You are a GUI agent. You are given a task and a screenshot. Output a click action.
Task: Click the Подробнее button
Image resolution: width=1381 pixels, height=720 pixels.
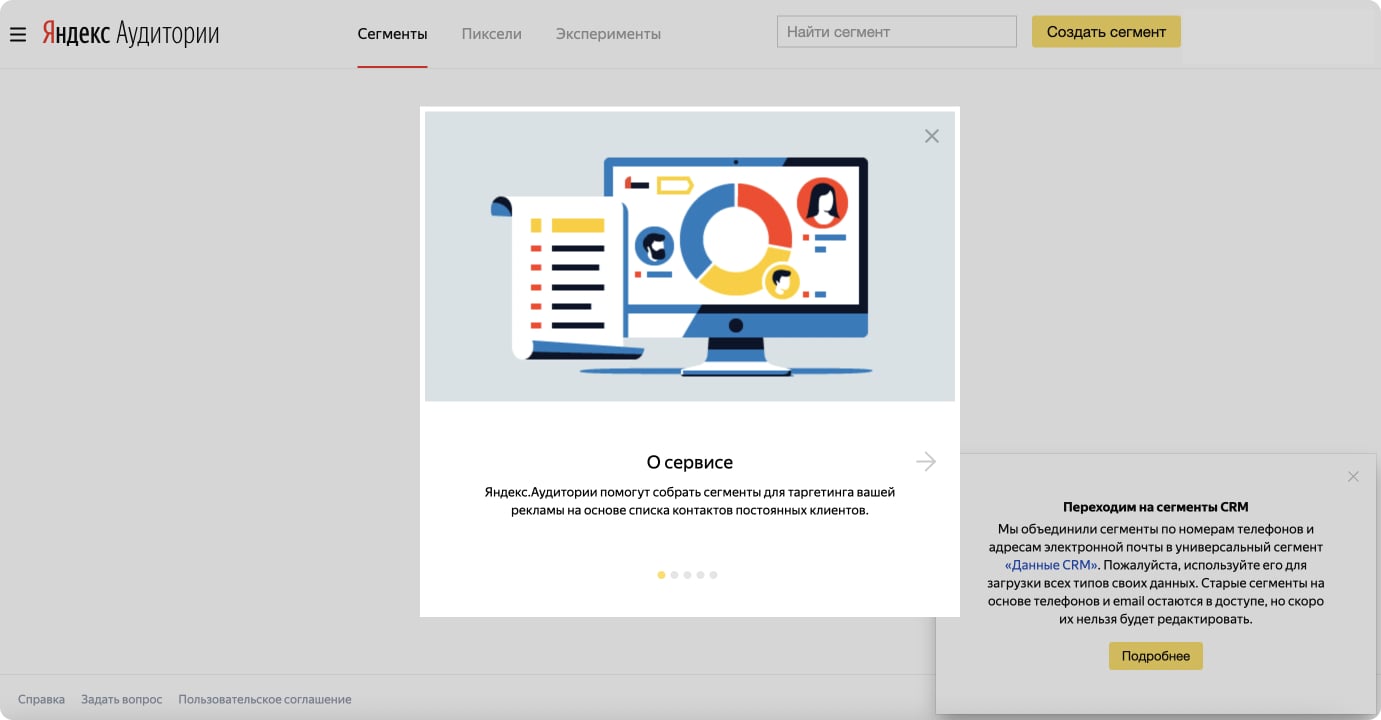1155,656
